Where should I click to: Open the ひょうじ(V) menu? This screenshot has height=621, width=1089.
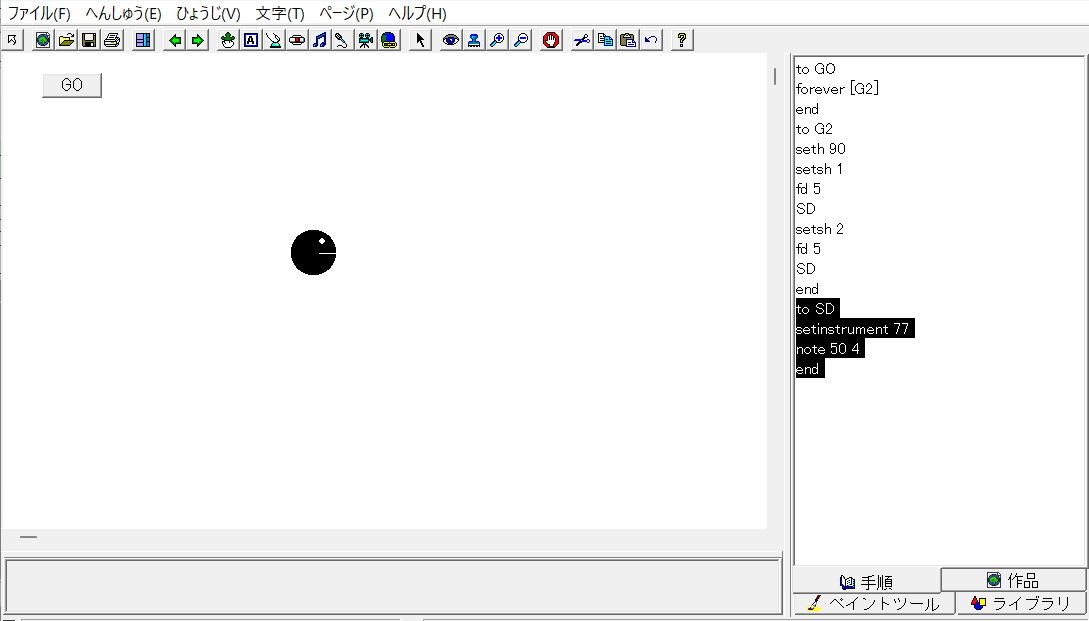tap(208, 13)
